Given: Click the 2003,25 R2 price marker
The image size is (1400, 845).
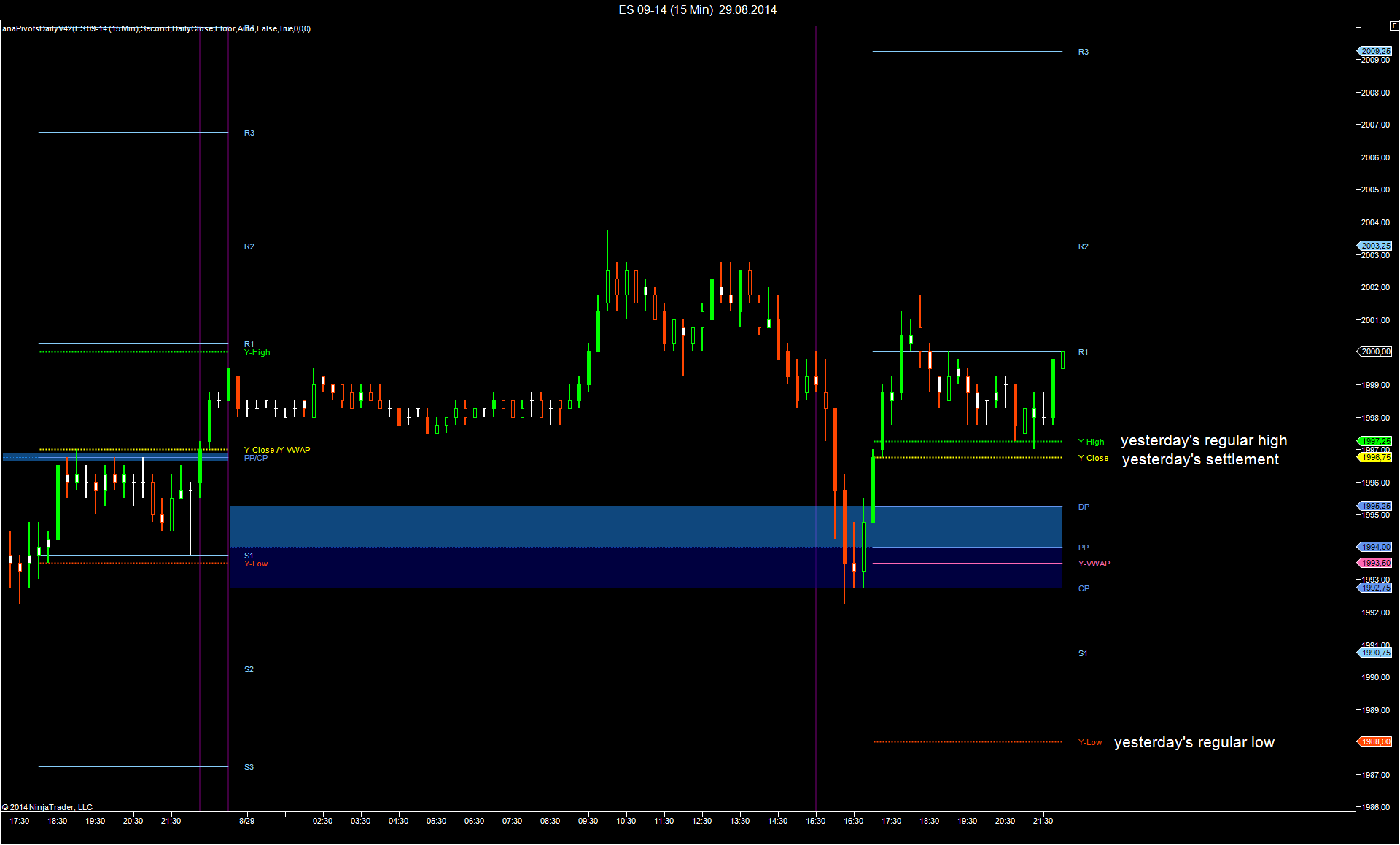Looking at the screenshot, I should pyautogui.click(x=1375, y=246).
